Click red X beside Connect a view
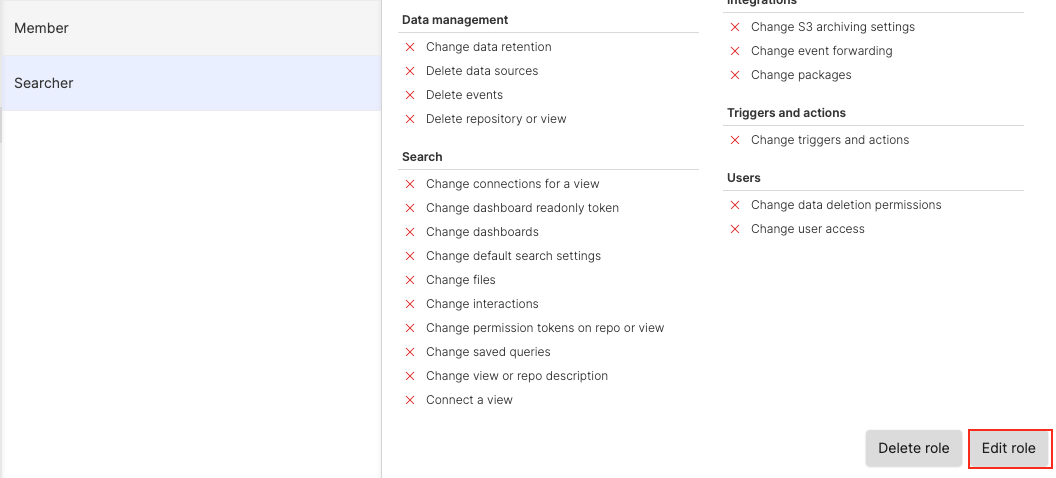Image resolution: width=1056 pixels, height=478 pixels. click(410, 400)
